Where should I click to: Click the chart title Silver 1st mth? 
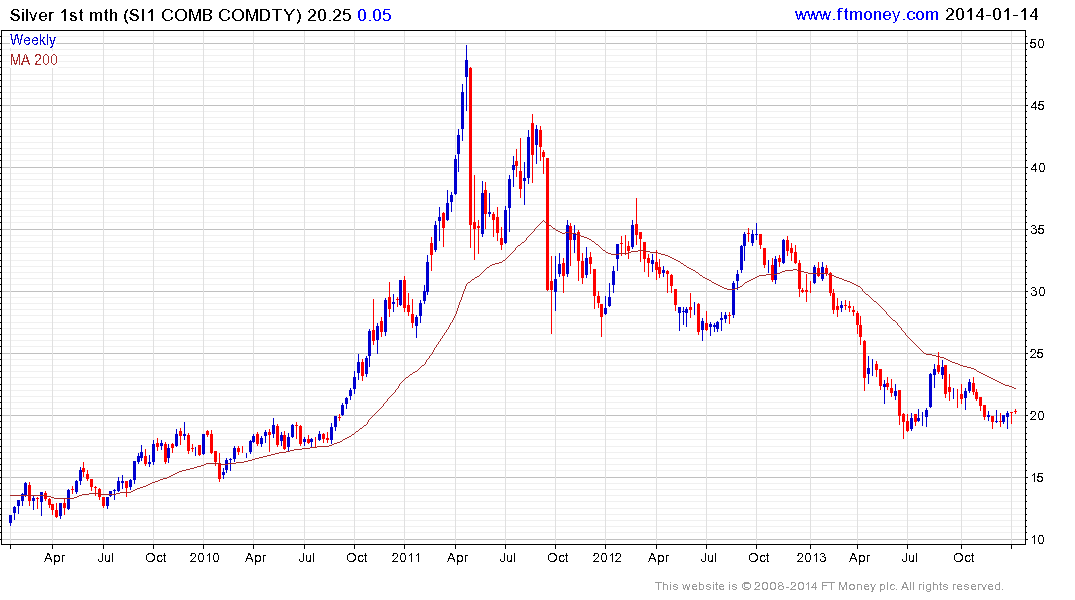pyautogui.click(x=64, y=15)
